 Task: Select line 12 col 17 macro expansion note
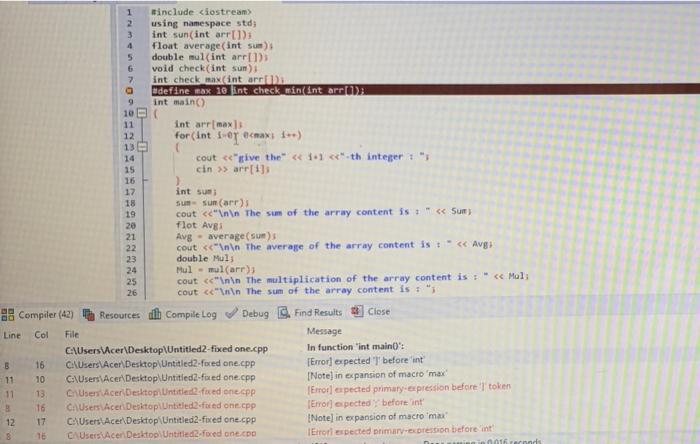tap(377, 416)
